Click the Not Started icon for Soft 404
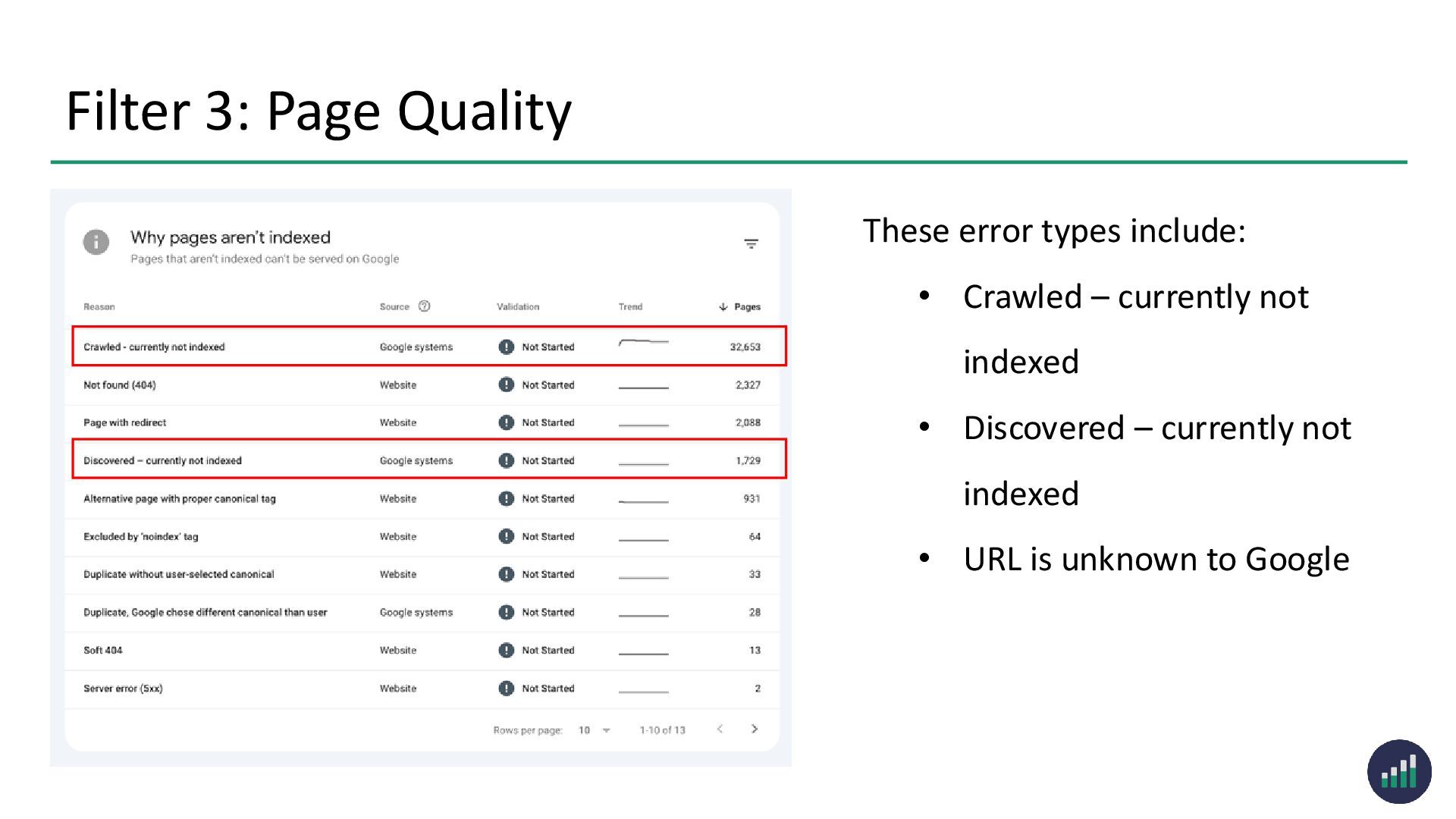The image size is (1456, 819). [x=506, y=650]
